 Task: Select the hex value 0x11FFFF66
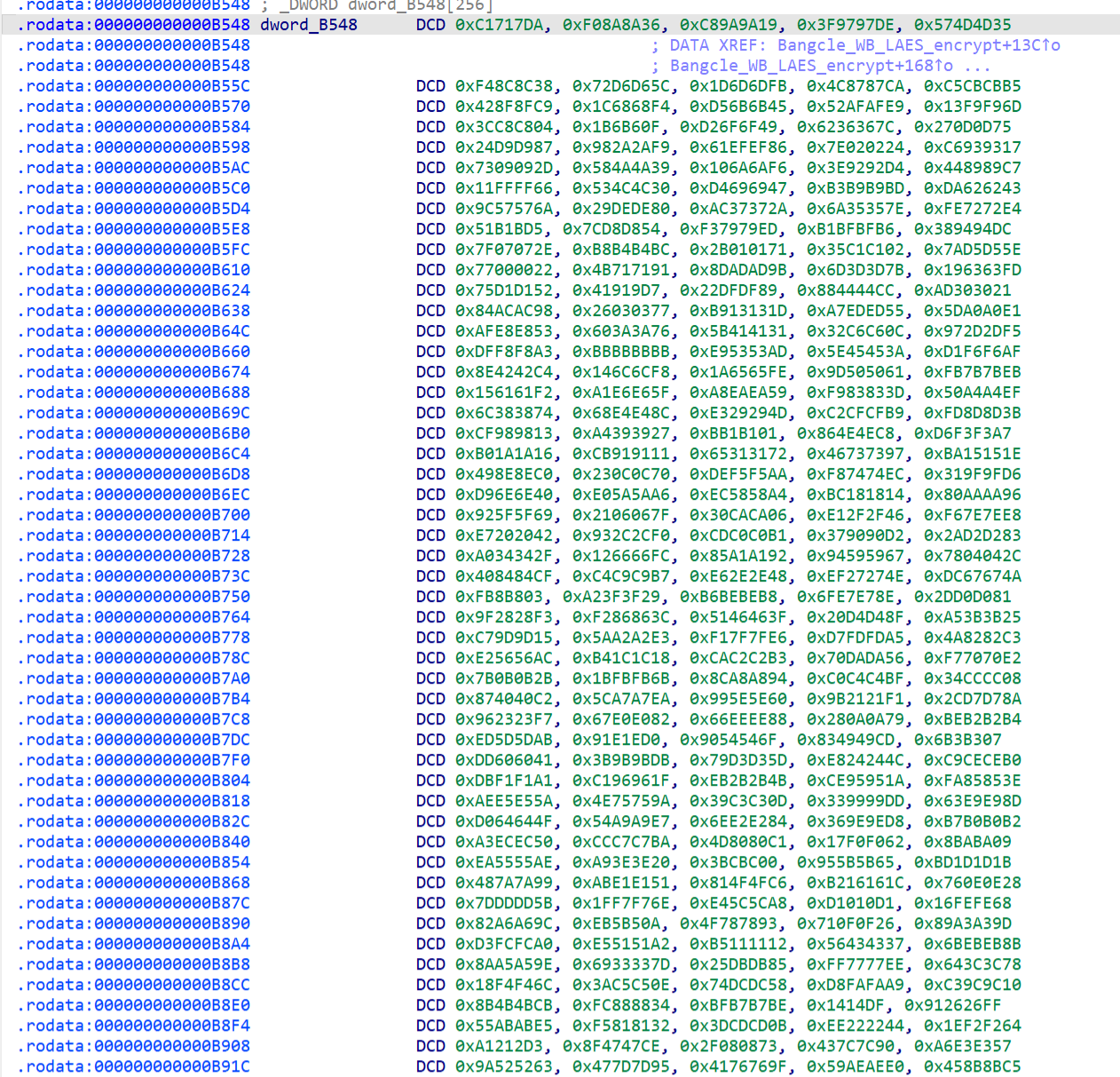(503, 188)
